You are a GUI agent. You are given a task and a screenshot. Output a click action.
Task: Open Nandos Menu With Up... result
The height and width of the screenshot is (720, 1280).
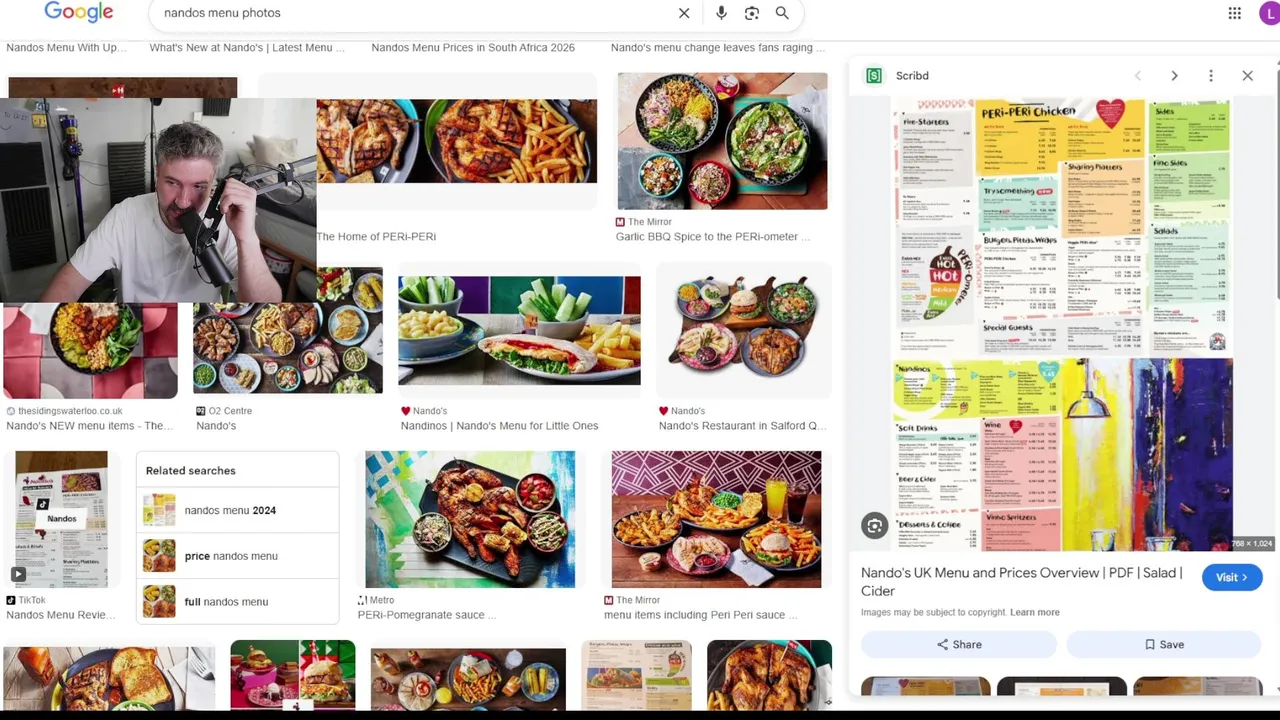(x=67, y=47)
